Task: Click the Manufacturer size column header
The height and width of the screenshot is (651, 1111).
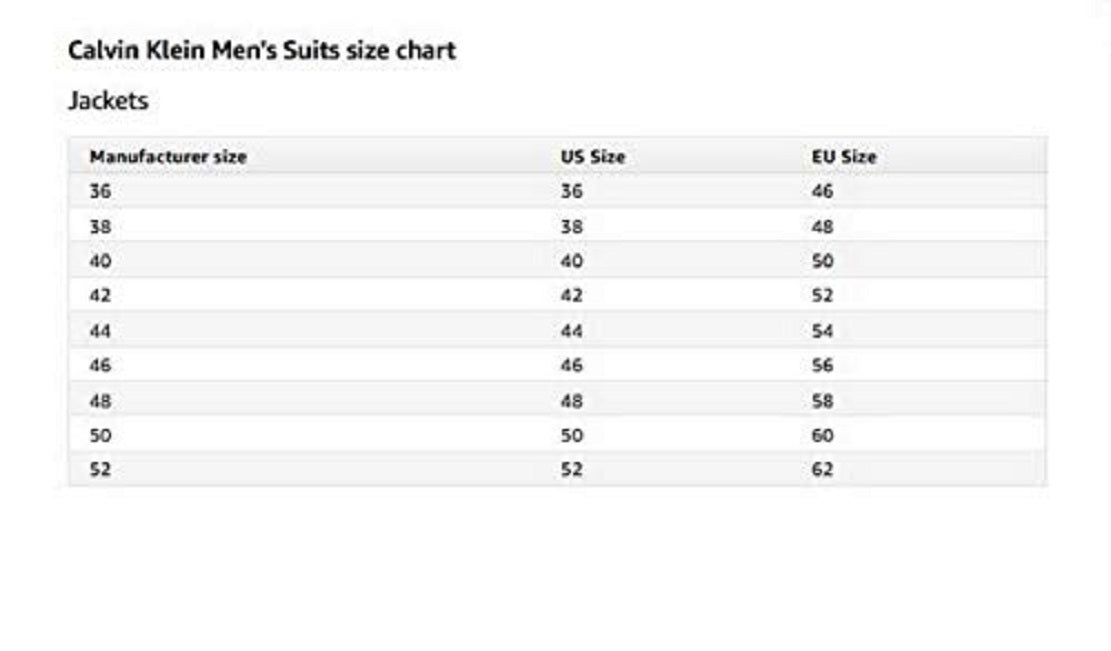Action: pyautogui.click(x=168, y=157)
